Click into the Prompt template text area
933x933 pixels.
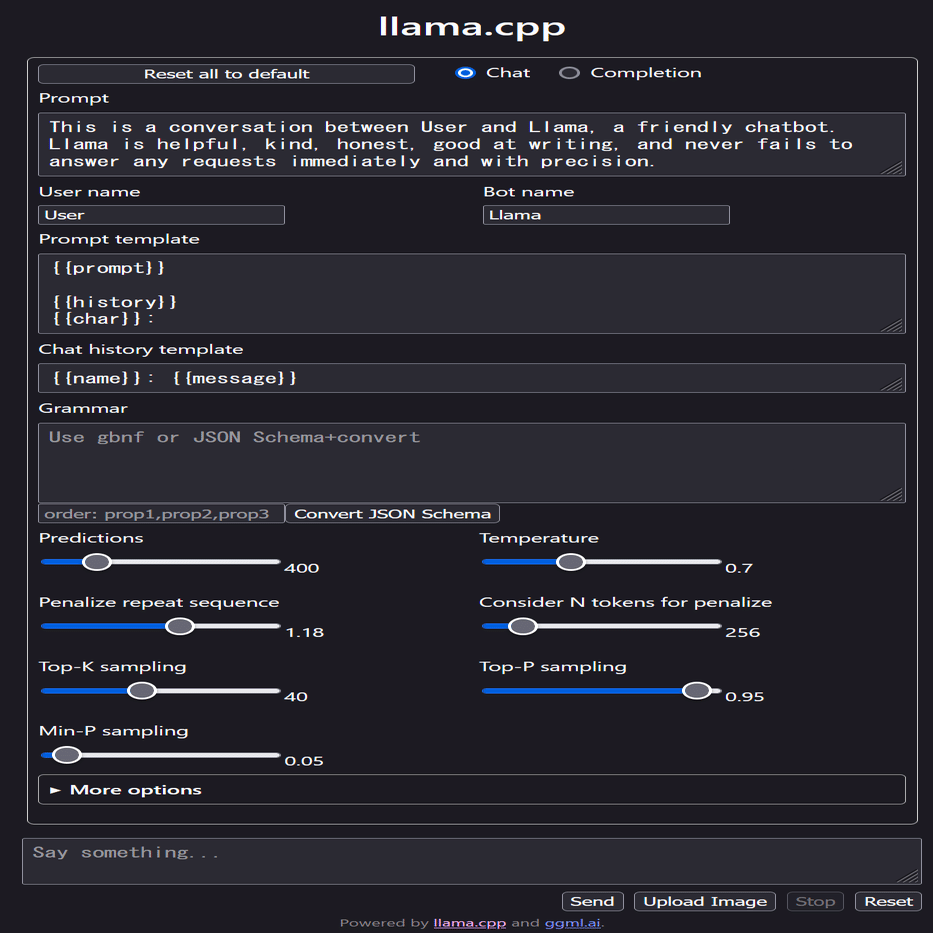point(472,293)
